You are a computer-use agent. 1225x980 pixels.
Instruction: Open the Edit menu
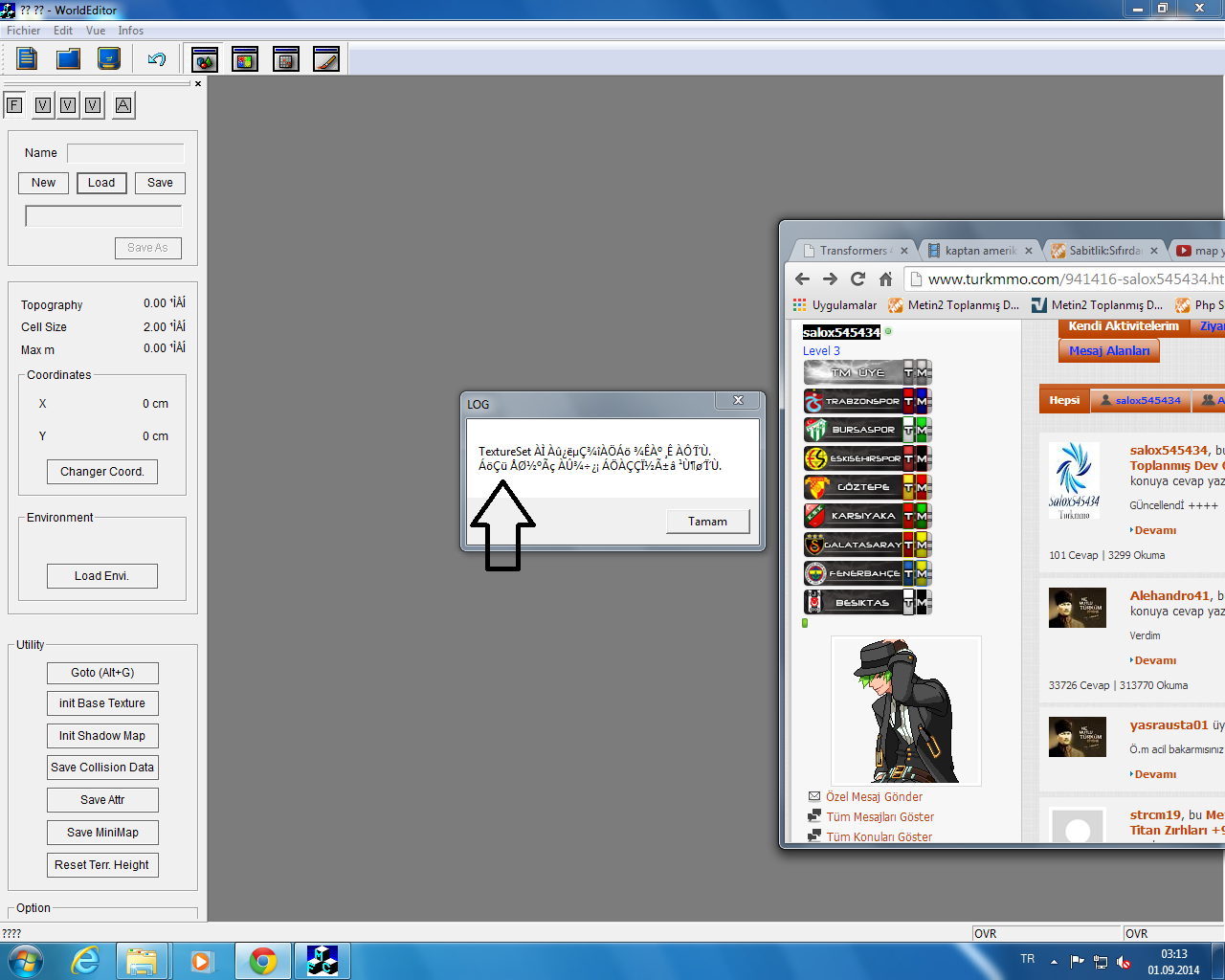63,31
